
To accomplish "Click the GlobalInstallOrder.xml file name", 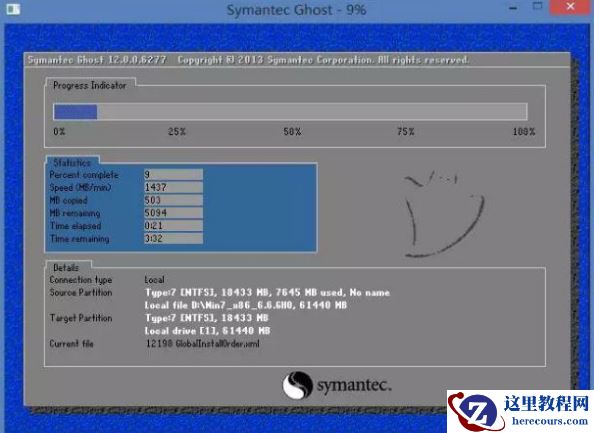I will point(218,344).
